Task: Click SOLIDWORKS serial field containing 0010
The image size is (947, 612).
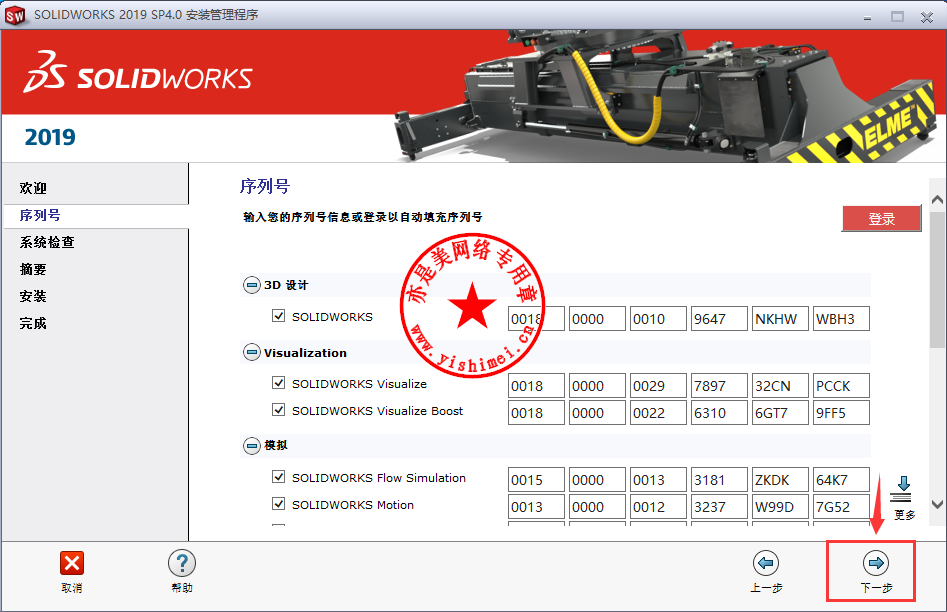Action: (658, 319)
